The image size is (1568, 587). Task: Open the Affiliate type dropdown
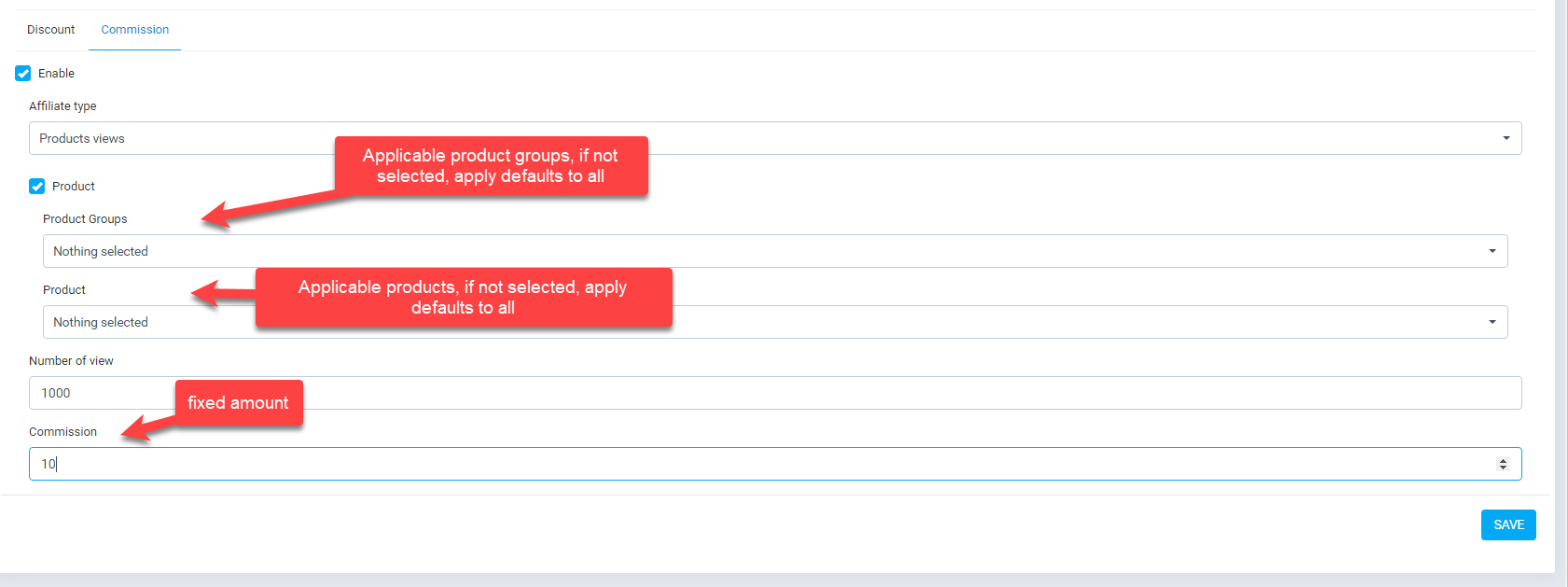(x=774, y=138)
